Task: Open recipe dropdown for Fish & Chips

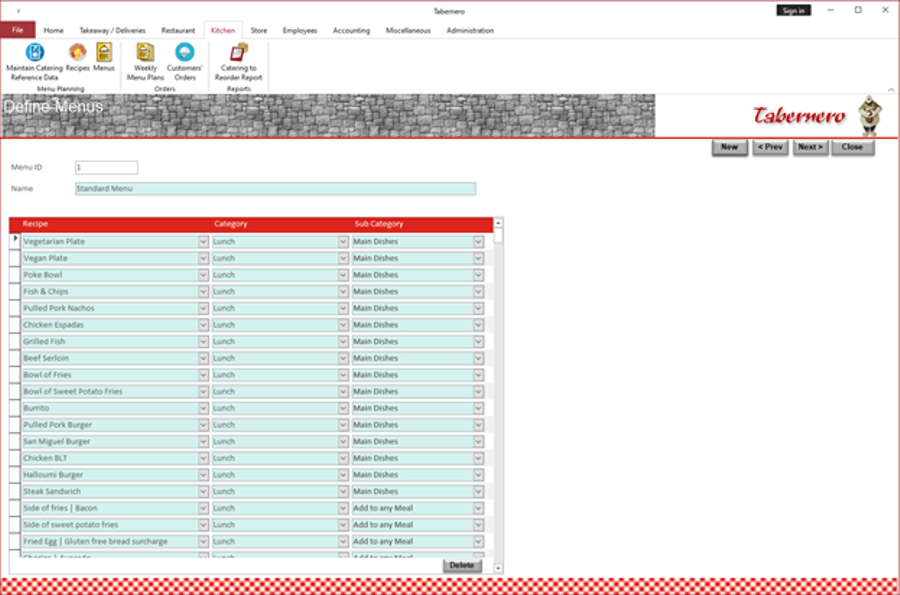Action: click(x=203, y=292)
